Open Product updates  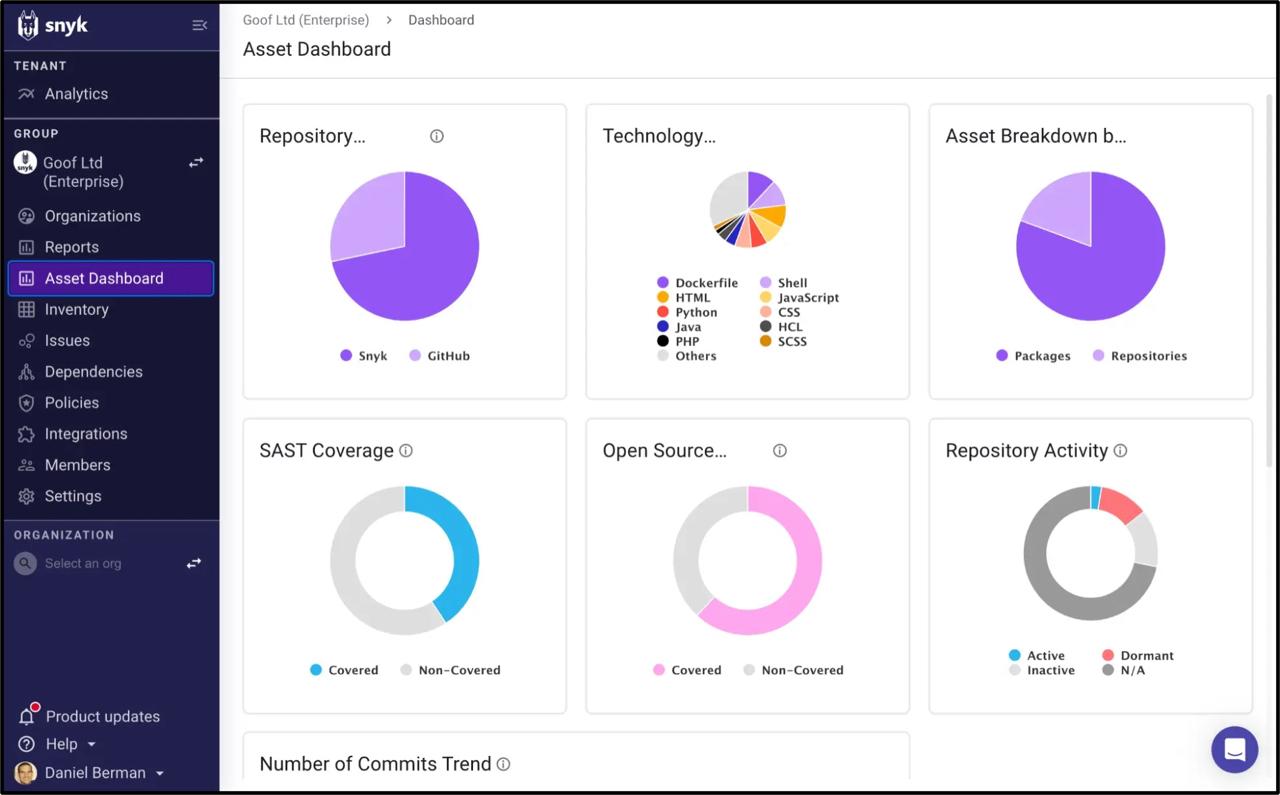pyautogui.click(x=103, y=716)
